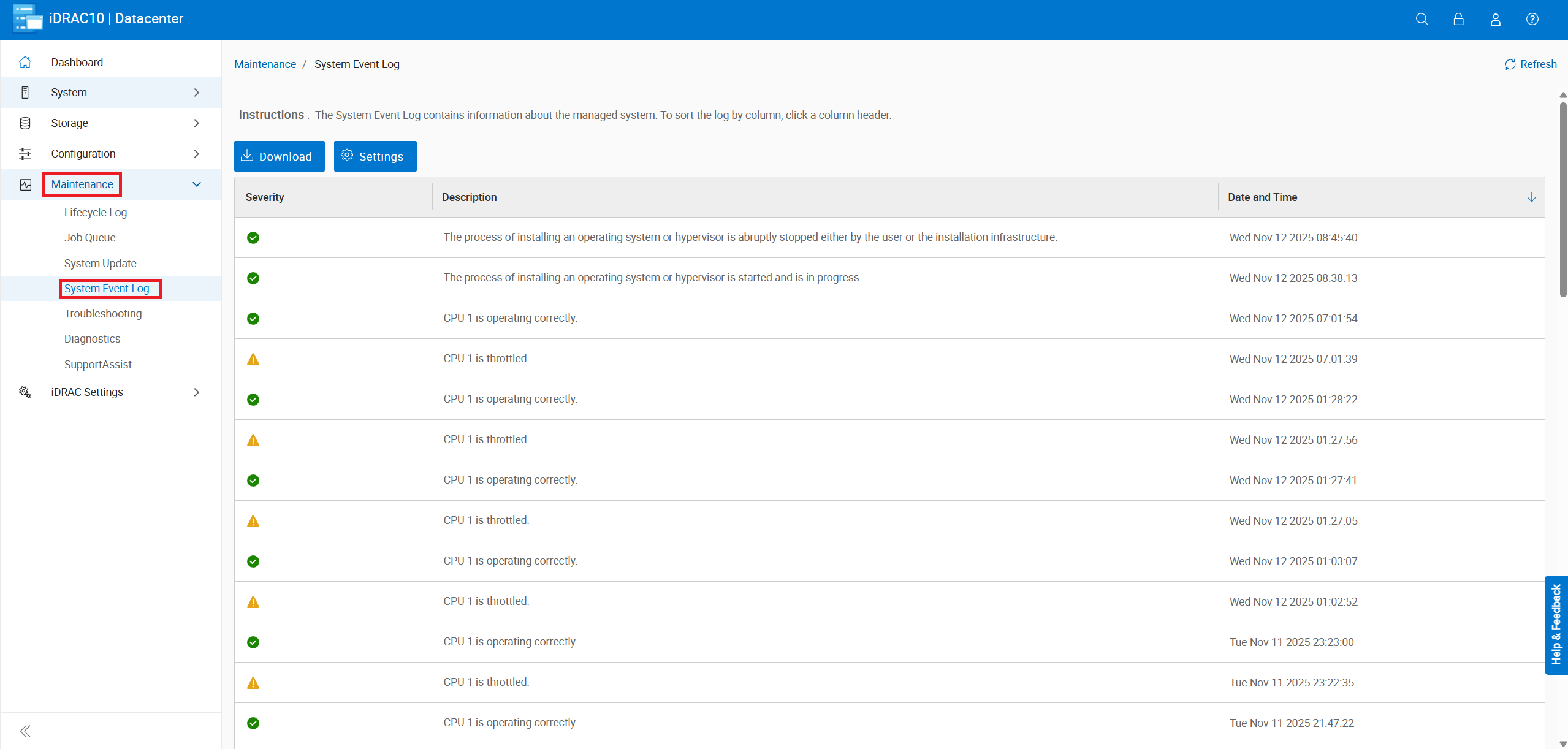Open the Settings button above log table
The width and height of the screenshot is (1568, 749).
(x=375, y=156)
